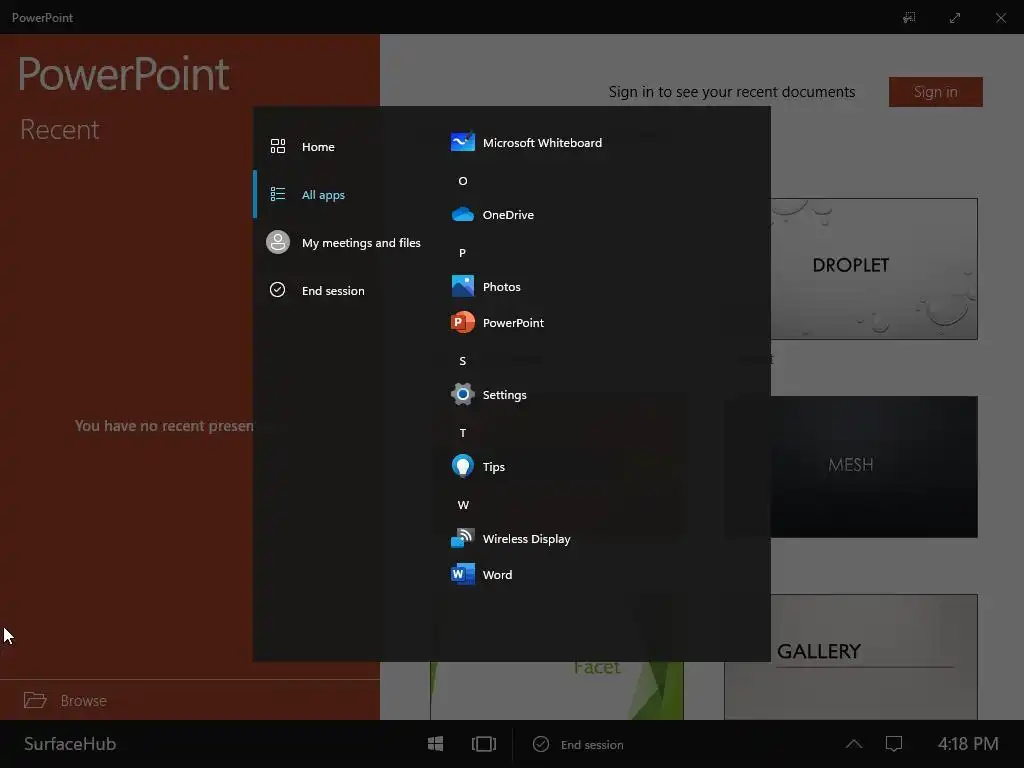Launch Wireless Display app icon
Screen dimensions: 1024x768
(462, 538)
